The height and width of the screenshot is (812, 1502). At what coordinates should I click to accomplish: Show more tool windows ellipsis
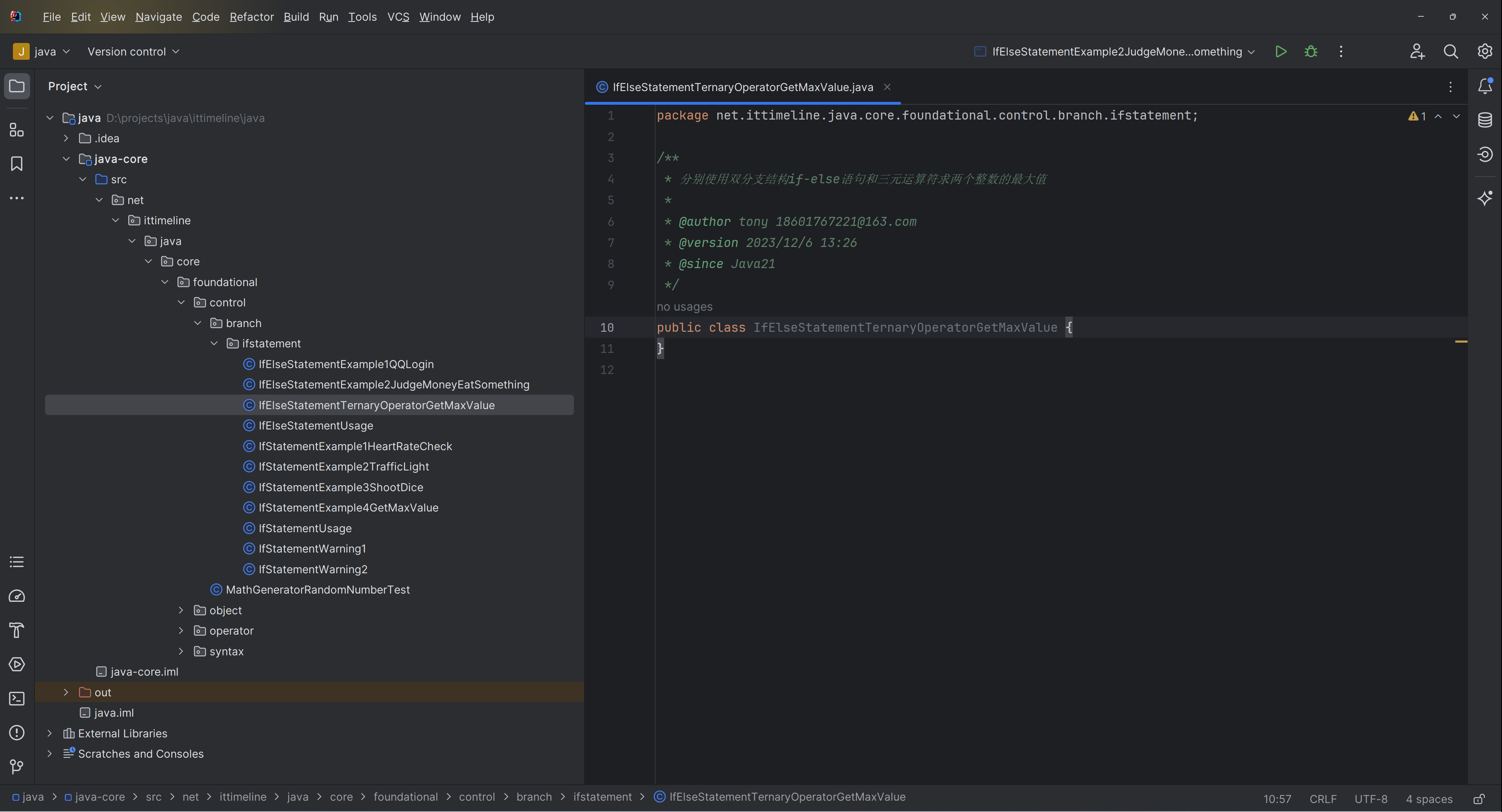(x=17, y=198)
